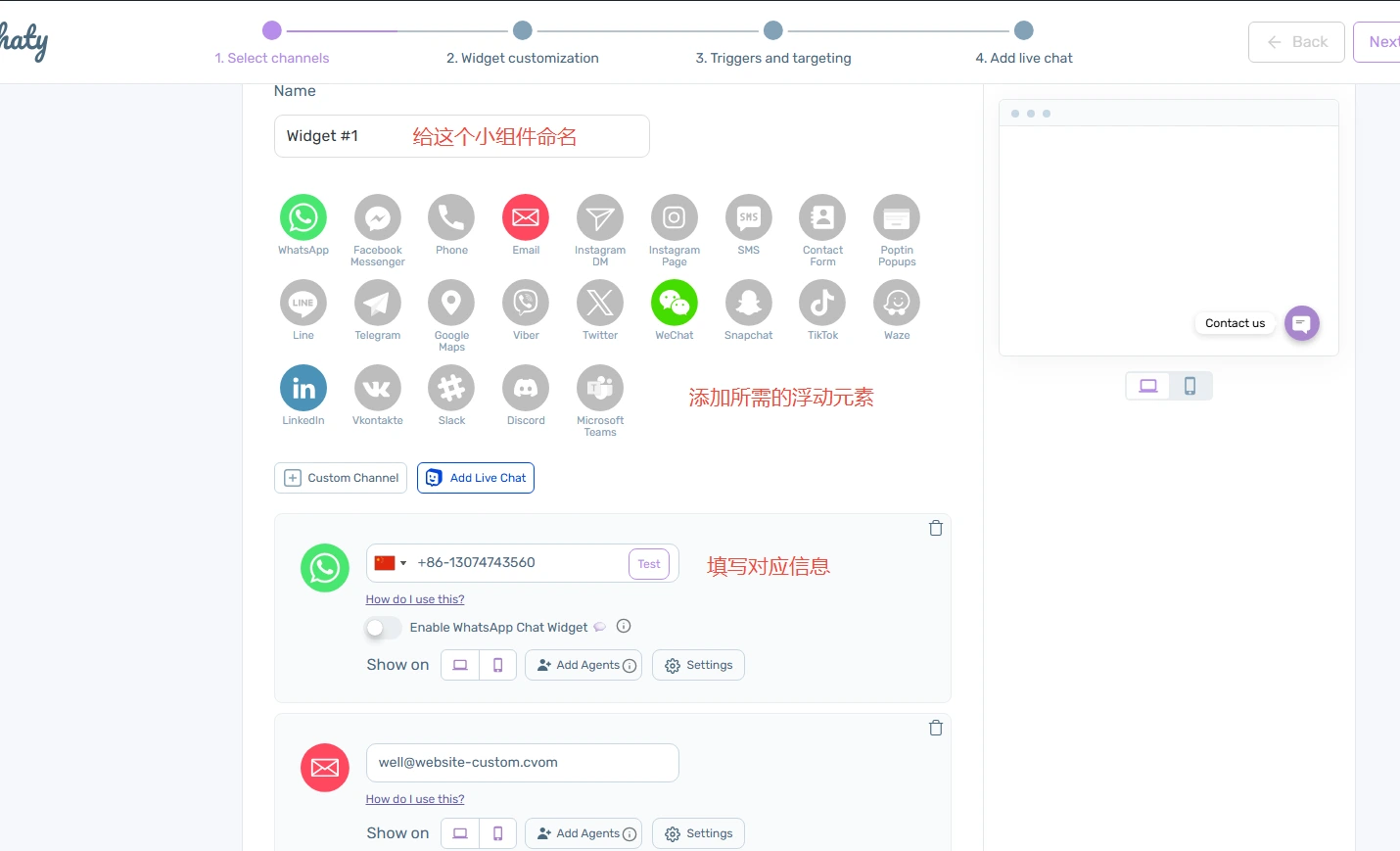Open WhatsApp channel Settings

tap(698, 665)
